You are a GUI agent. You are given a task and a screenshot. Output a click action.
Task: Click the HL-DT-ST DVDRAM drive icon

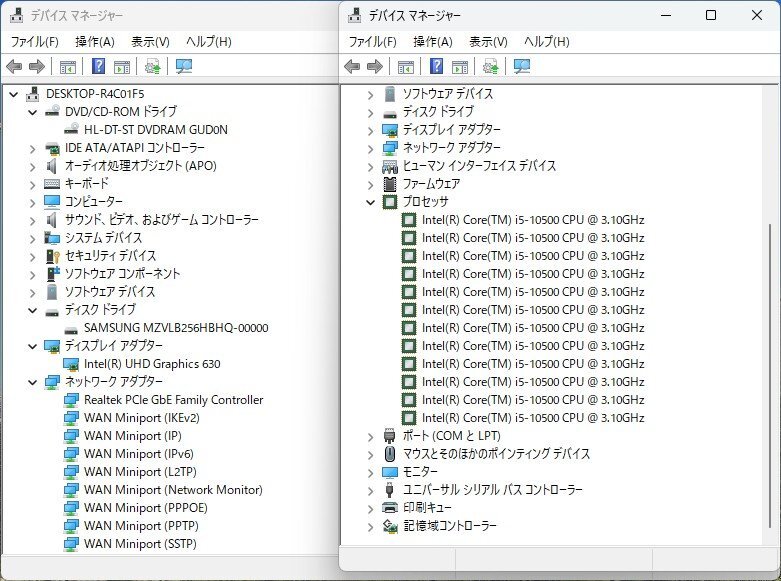71,129
